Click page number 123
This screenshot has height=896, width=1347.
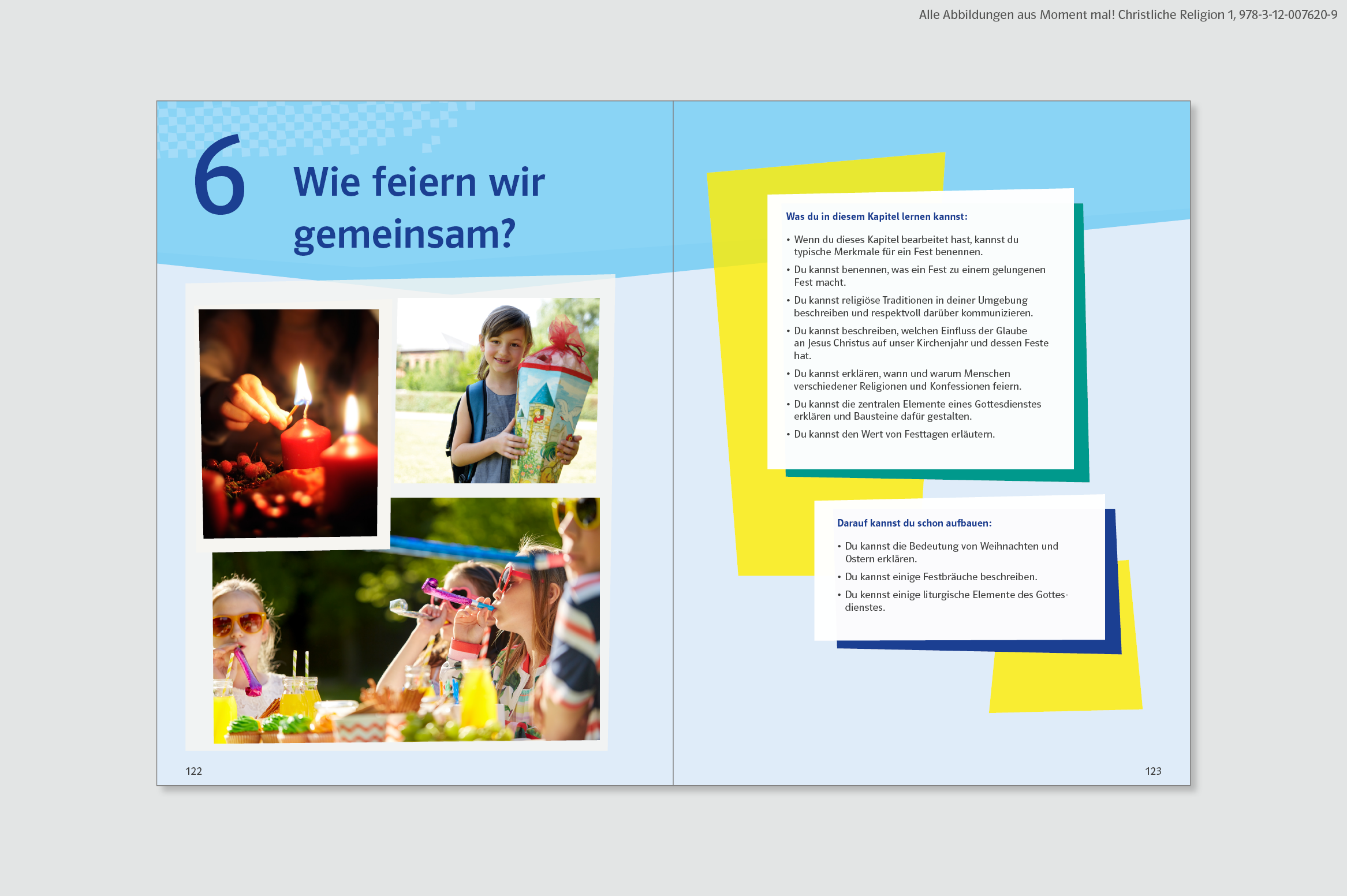tap(1153, 771)
